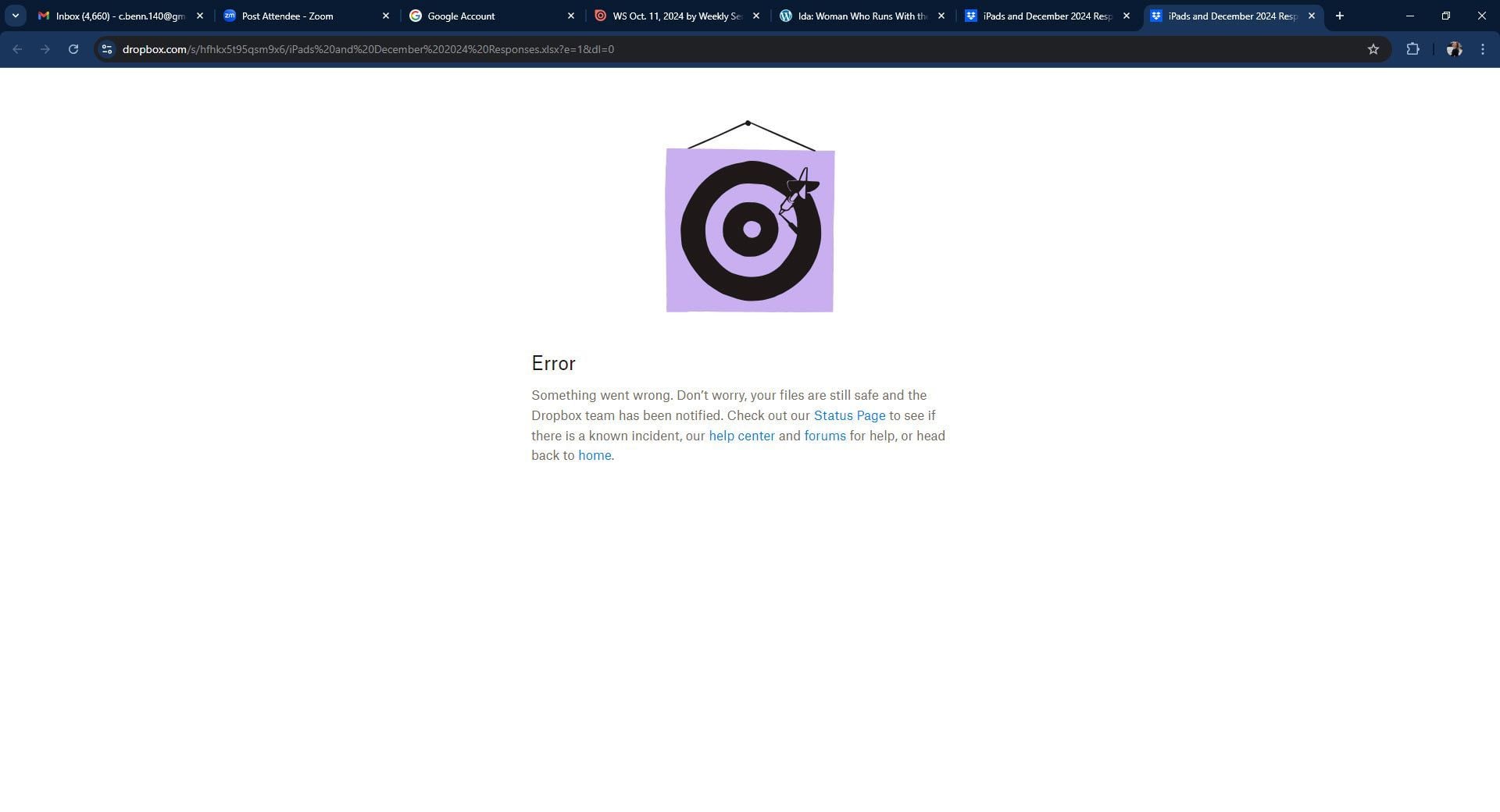Bookmark this page with the star icon
The image size is (1500, 812).
click(x=1373, y=48)
